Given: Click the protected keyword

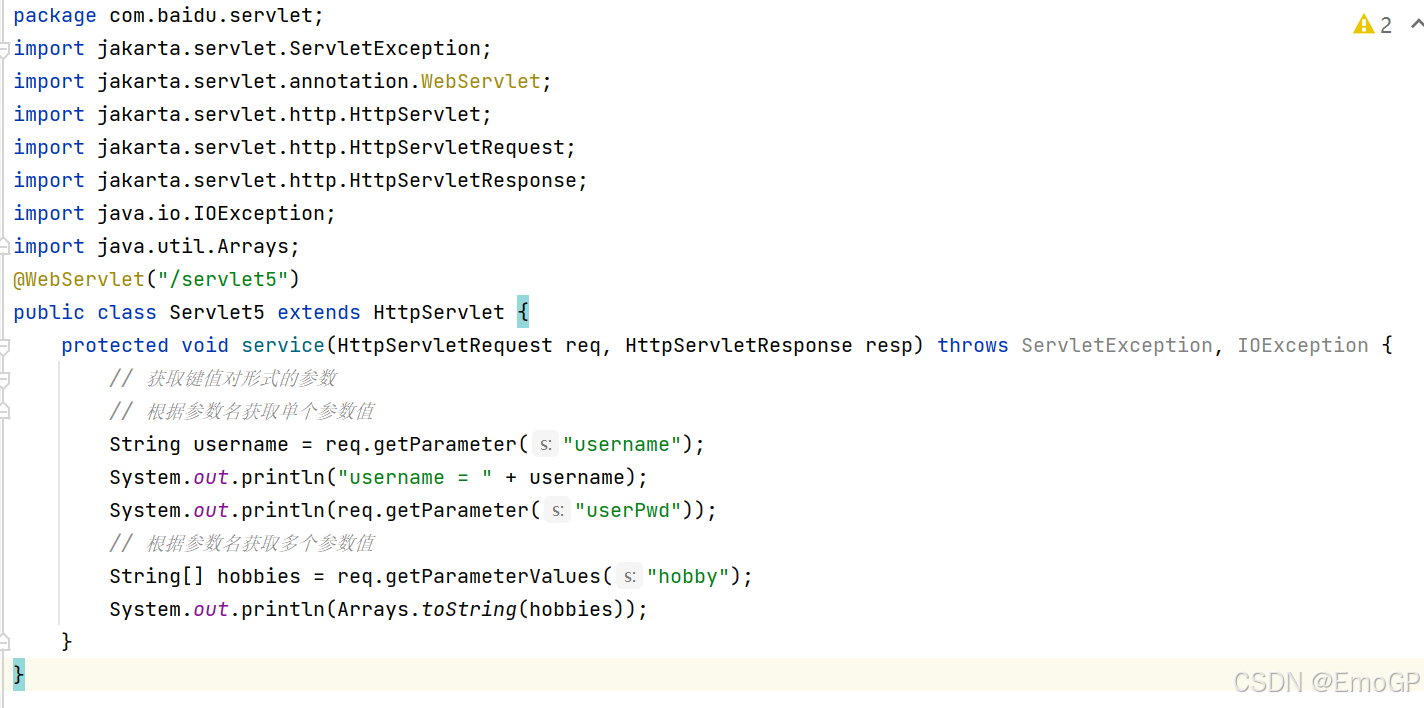Looking at the screenshot, I should coord(115,345).
